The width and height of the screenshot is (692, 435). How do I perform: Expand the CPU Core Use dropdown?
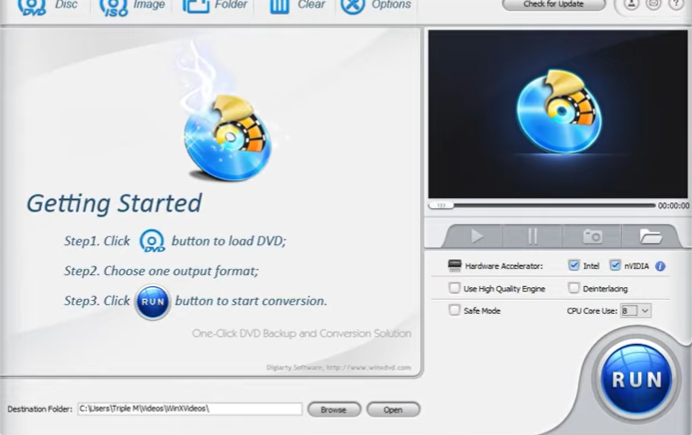click(x=645, y=311)
